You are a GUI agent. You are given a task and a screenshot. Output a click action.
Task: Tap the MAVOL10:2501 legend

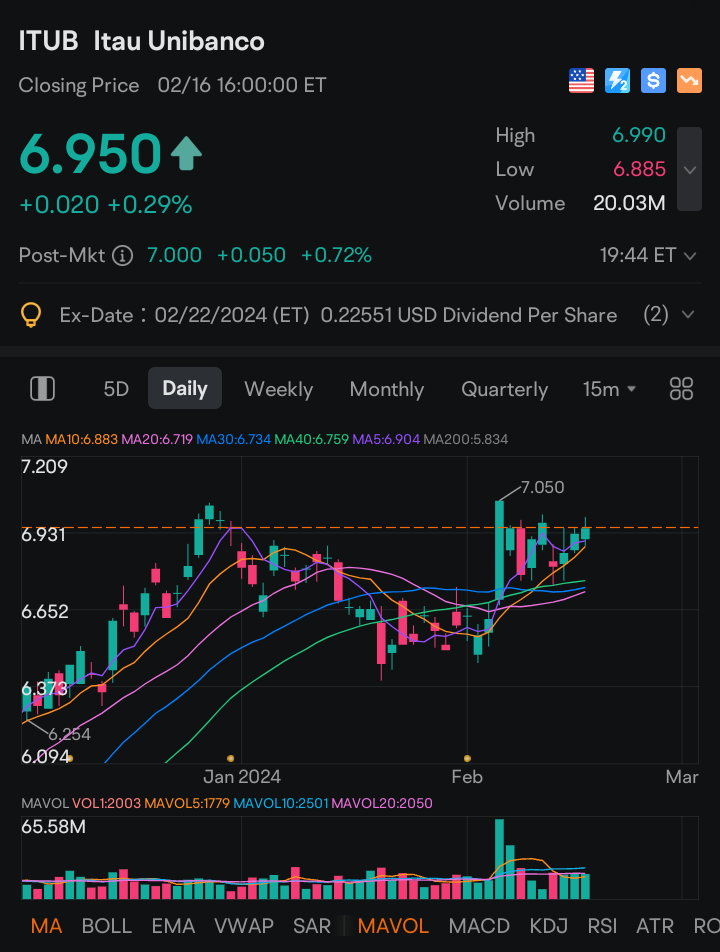coord(280,803)
